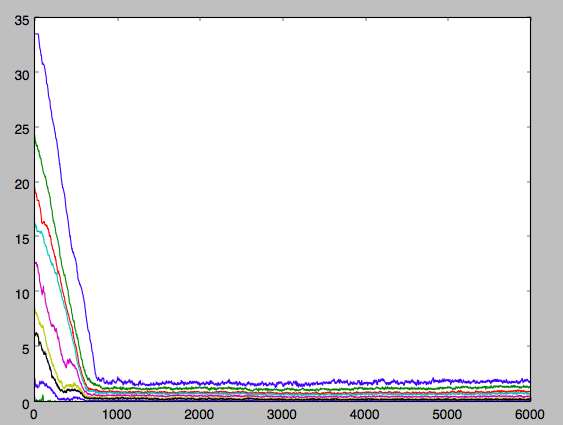Click the x-axis label 5000
Viewport: 563px width, 425px height.
(447, 415)
